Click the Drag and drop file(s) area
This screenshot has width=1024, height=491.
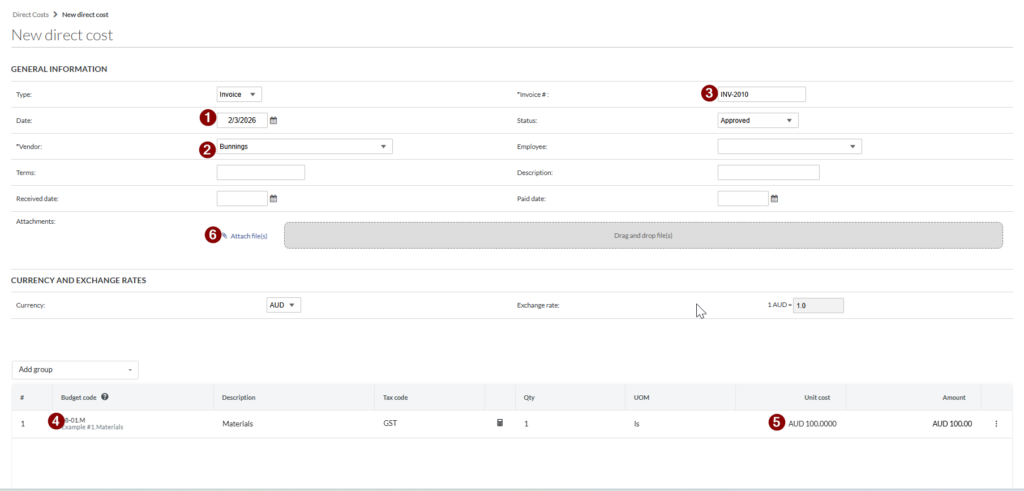tap(642, 235)
